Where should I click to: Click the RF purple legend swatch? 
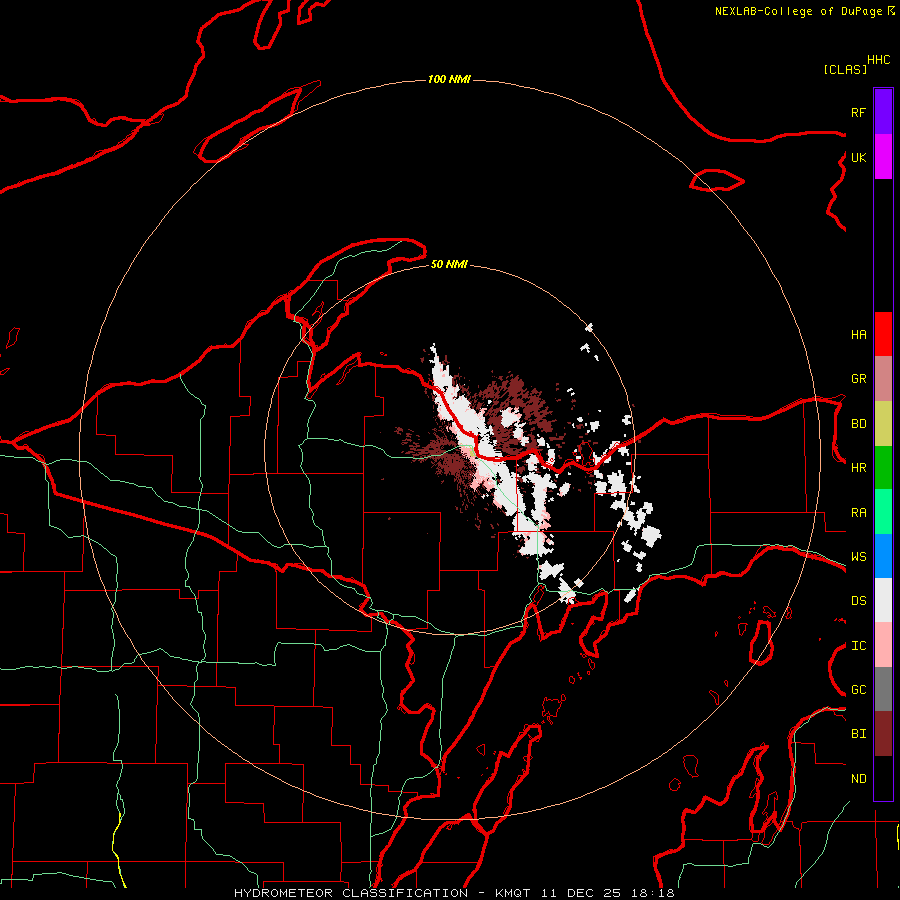(883, 112)
